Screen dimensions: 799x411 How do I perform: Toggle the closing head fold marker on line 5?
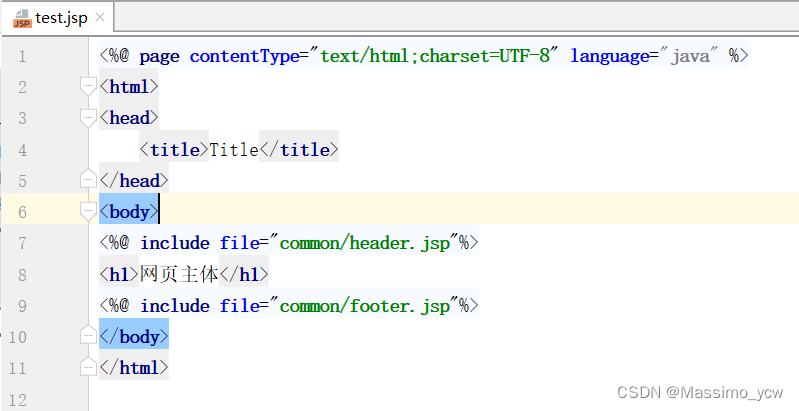tap(88, 179)
